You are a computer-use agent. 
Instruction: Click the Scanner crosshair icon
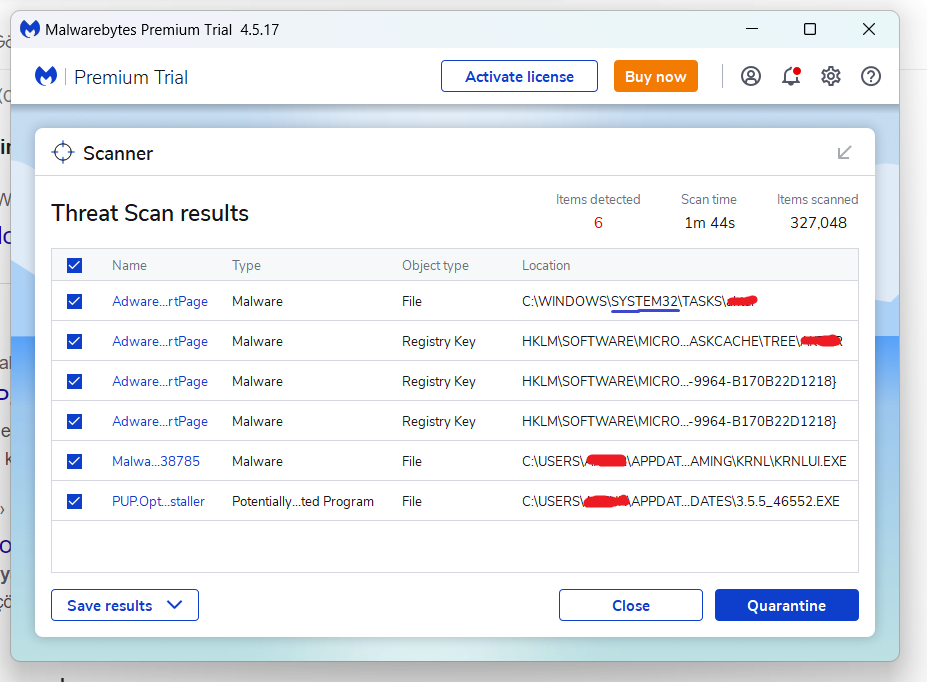coord(63,152)
